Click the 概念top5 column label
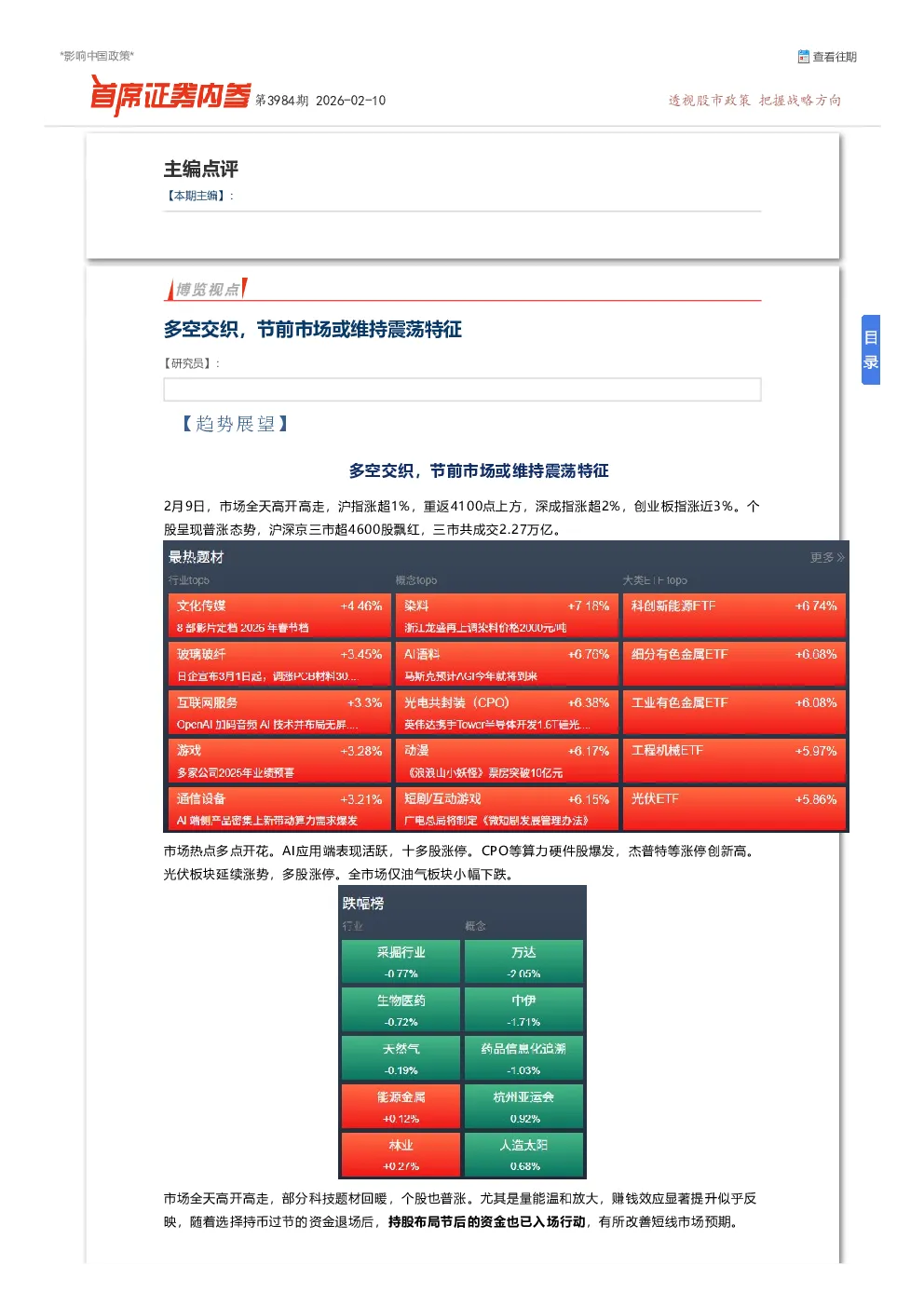 pyautogui.click(x=416, y=580)
